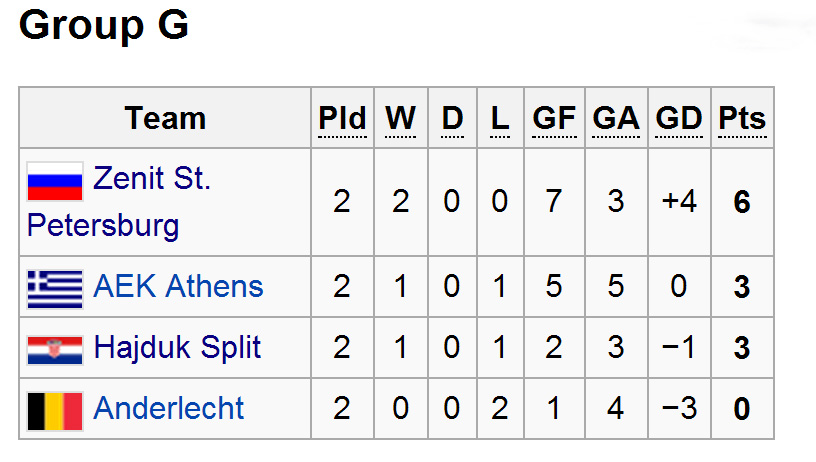Click the GF column header
Viewport: 816px width, 462px height.
554,119
